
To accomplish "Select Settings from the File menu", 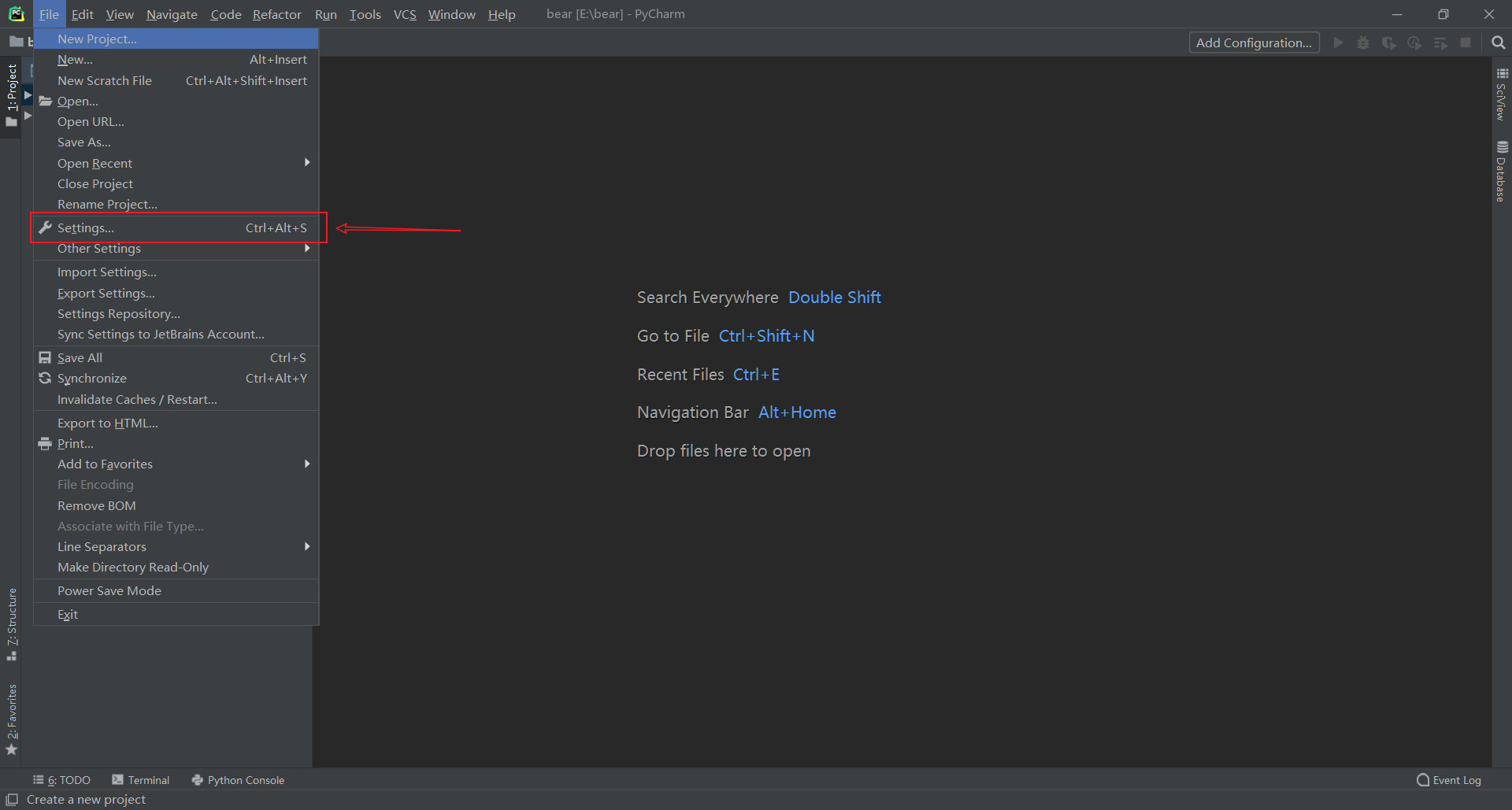I will tap(84, 227).
